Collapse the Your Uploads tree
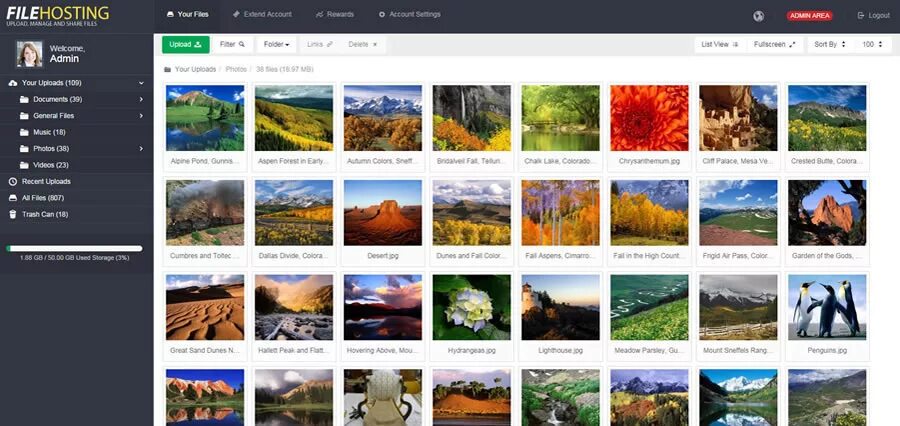Viewport: 900px width, 426px height. point(141,83)
